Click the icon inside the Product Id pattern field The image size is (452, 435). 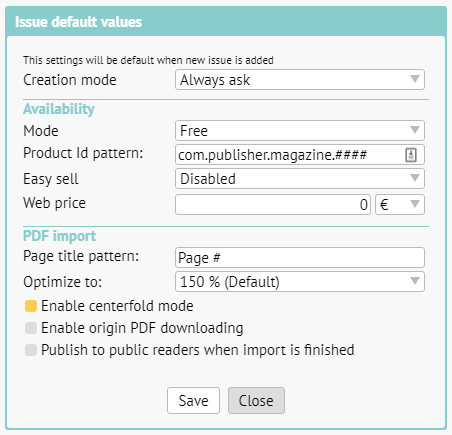click(x=411, y=155)
